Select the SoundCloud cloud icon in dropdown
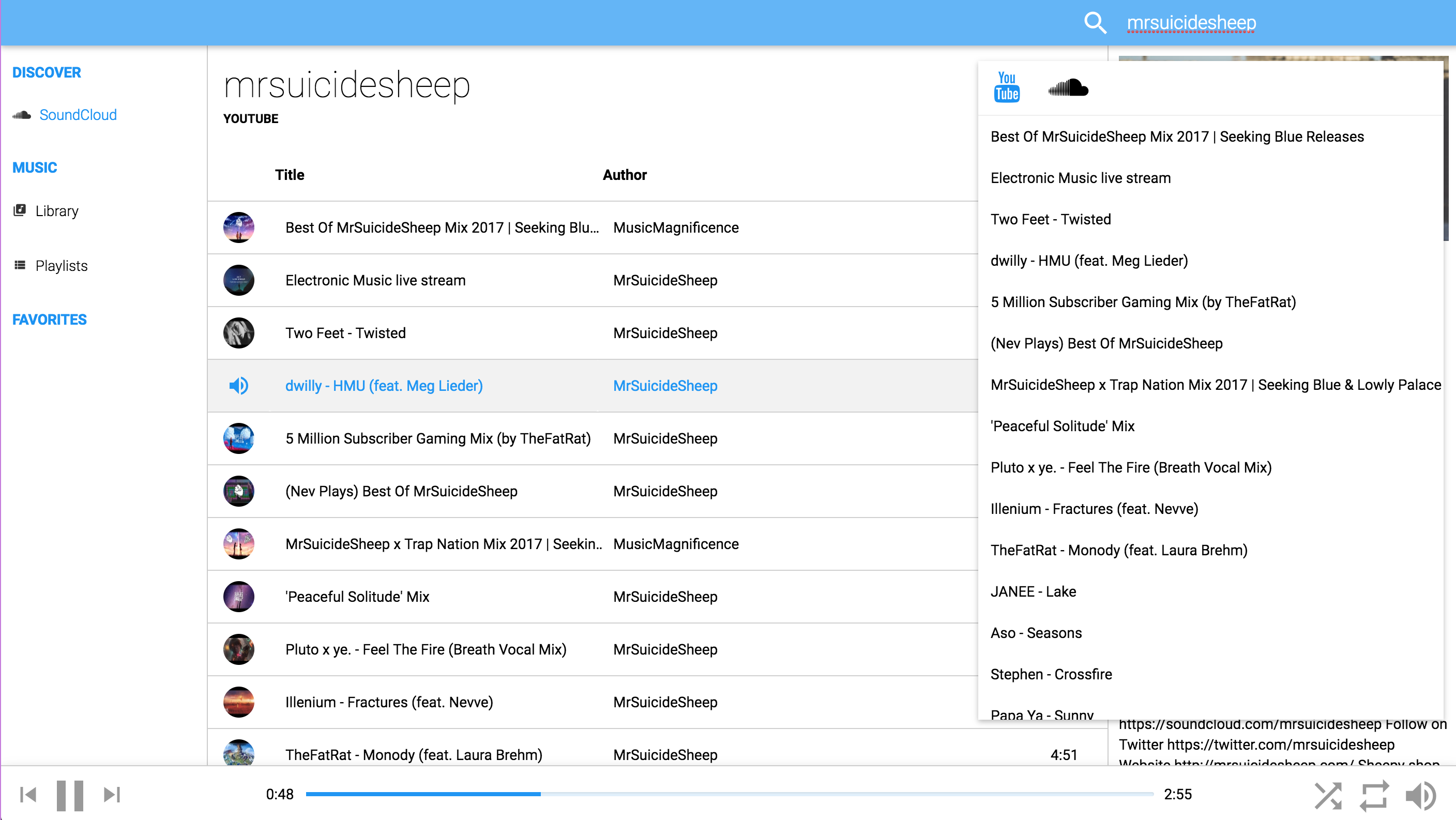 click(1068, 87)
